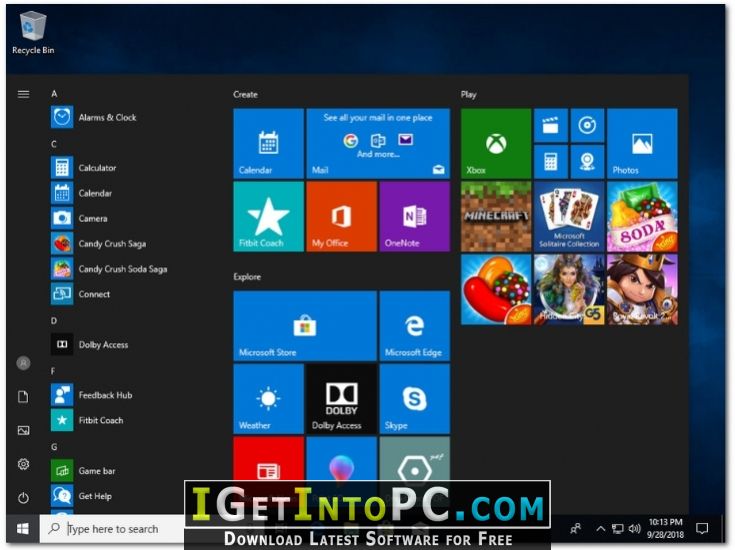
Task: Open the Groove Music small tile
Action: click(x=587, y=125)
